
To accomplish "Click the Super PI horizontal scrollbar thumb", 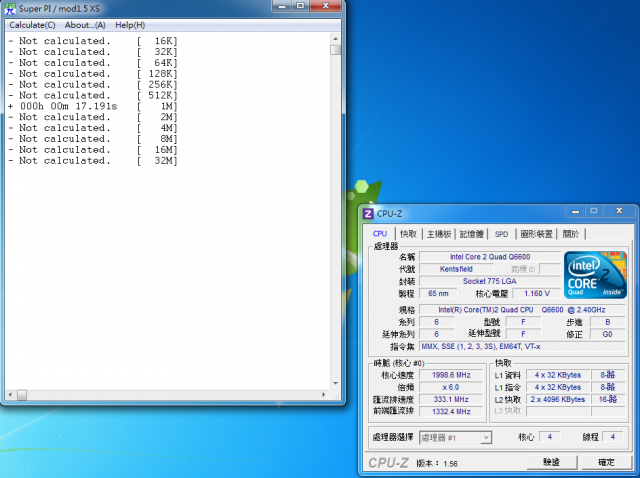I will point(22,395).
